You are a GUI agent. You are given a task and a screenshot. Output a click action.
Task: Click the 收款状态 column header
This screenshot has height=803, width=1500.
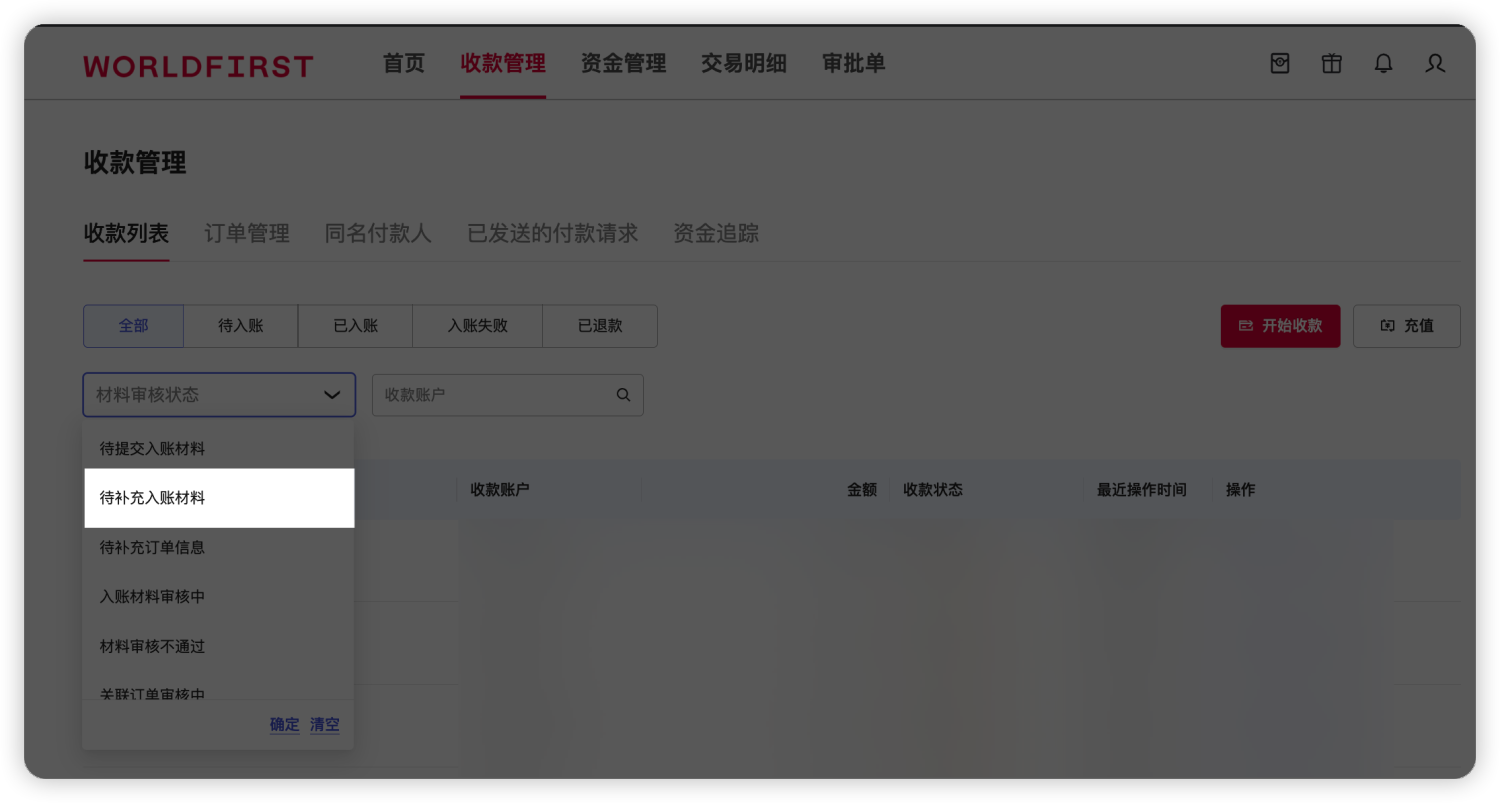tap(933, 490)
